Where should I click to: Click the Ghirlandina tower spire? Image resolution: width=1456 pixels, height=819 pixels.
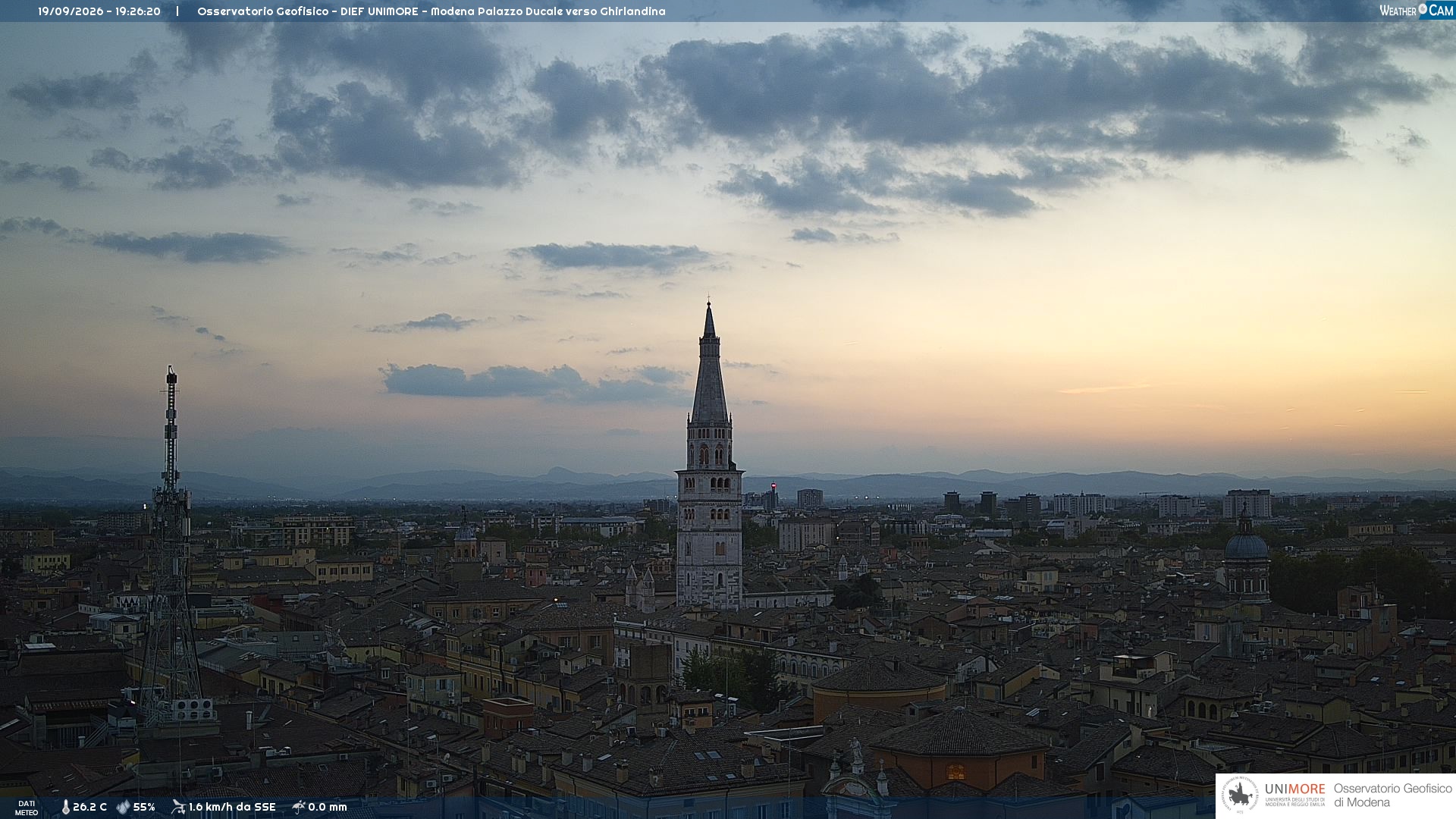click(709, 364)
